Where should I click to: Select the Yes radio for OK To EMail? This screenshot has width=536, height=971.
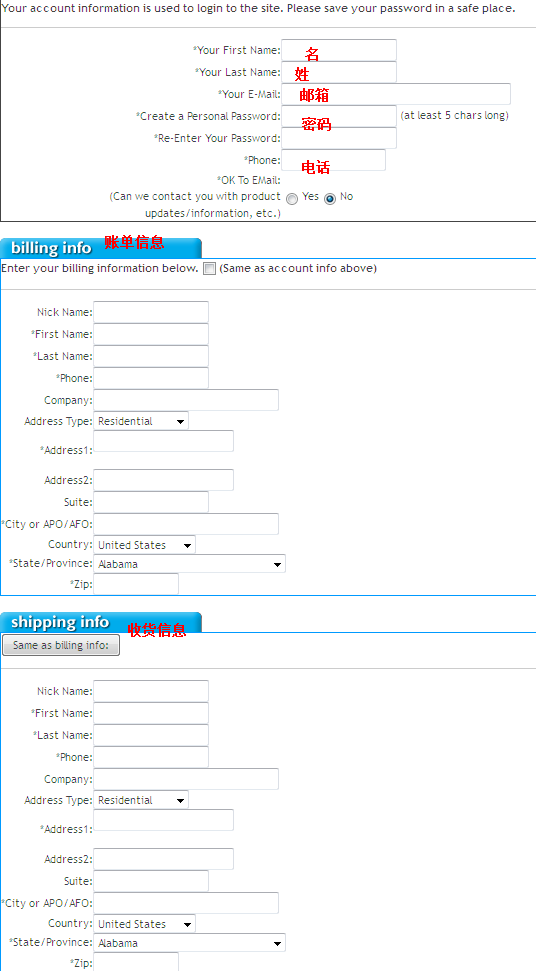pos(292,199)
